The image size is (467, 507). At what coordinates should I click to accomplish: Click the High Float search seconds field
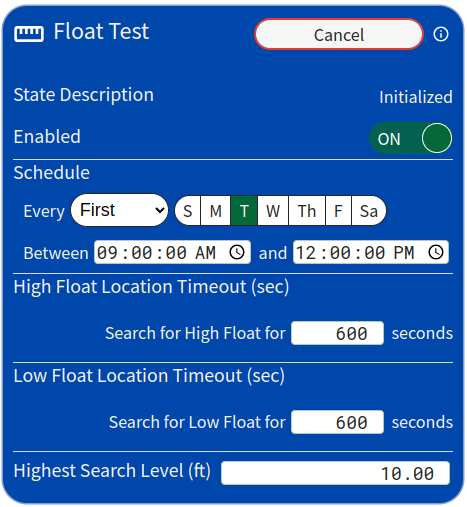337,333
